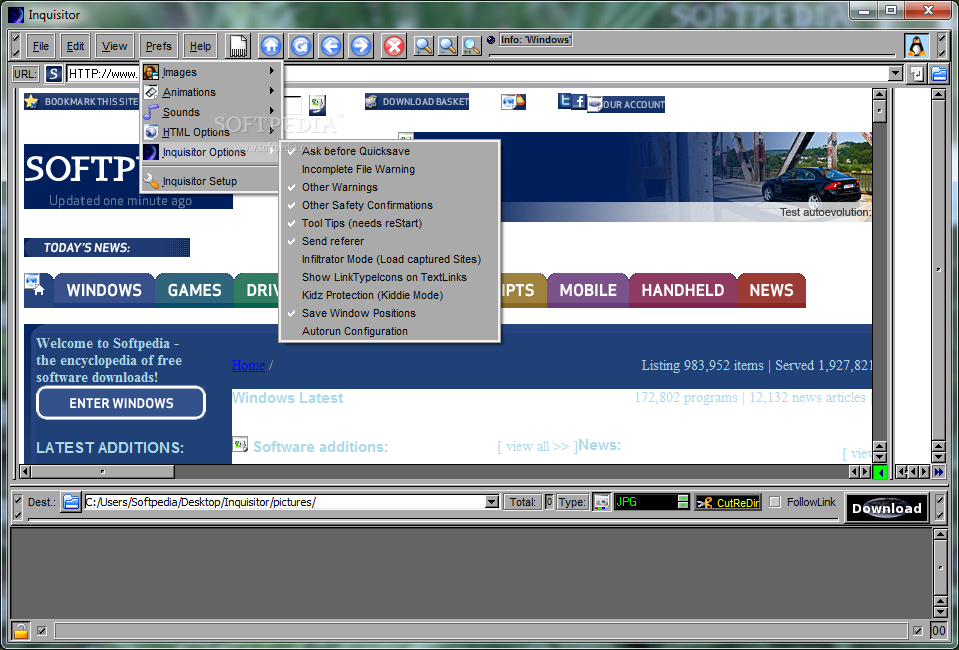Stop loading with the red X
Image resolution: width=959 pixels, height=650 pixels.
point(394,46)
